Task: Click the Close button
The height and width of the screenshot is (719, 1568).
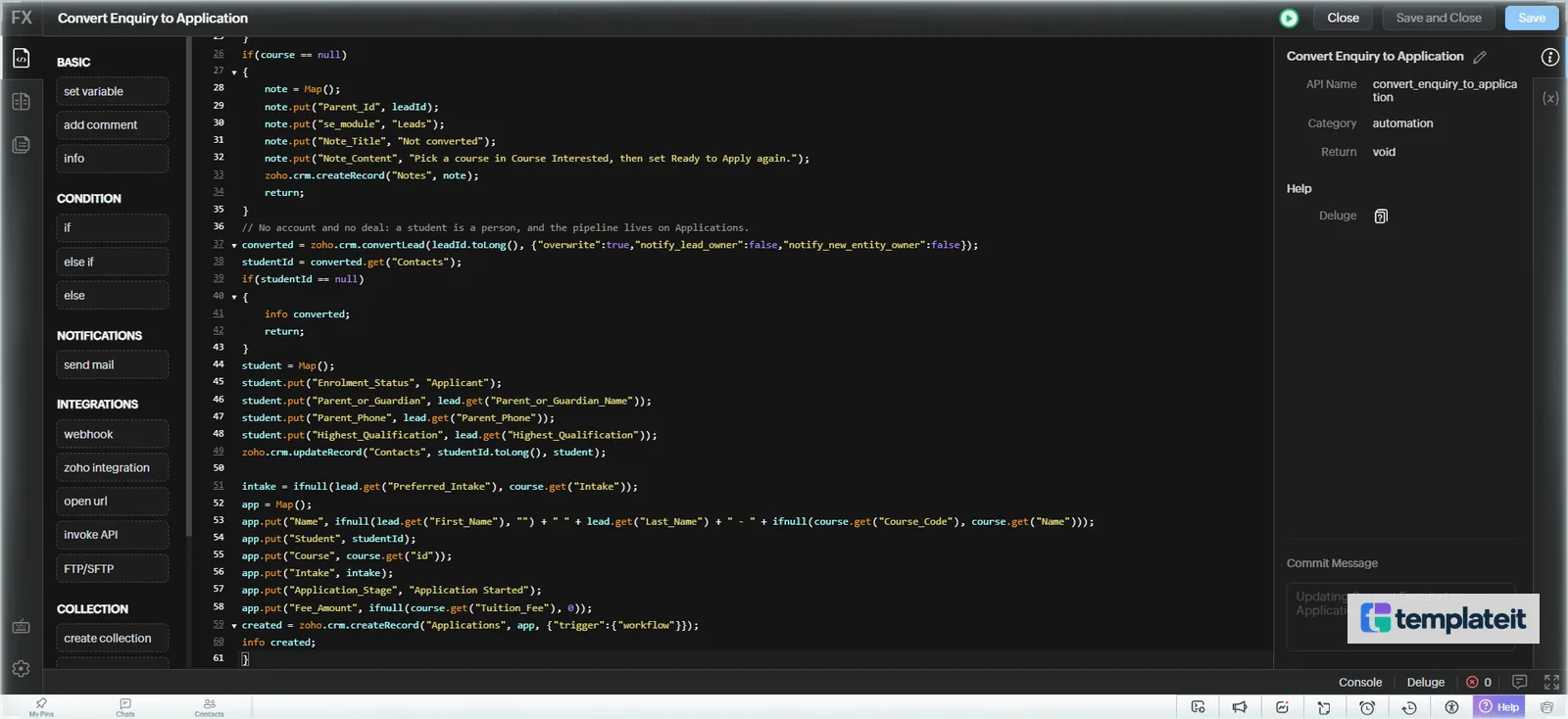Action: [x=1343, y=18]
